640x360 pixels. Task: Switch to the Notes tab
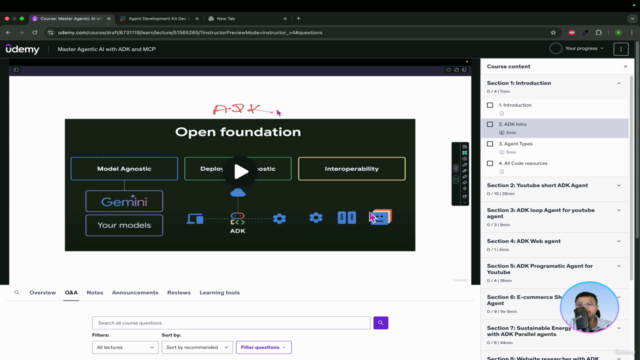tap(95, 293)
